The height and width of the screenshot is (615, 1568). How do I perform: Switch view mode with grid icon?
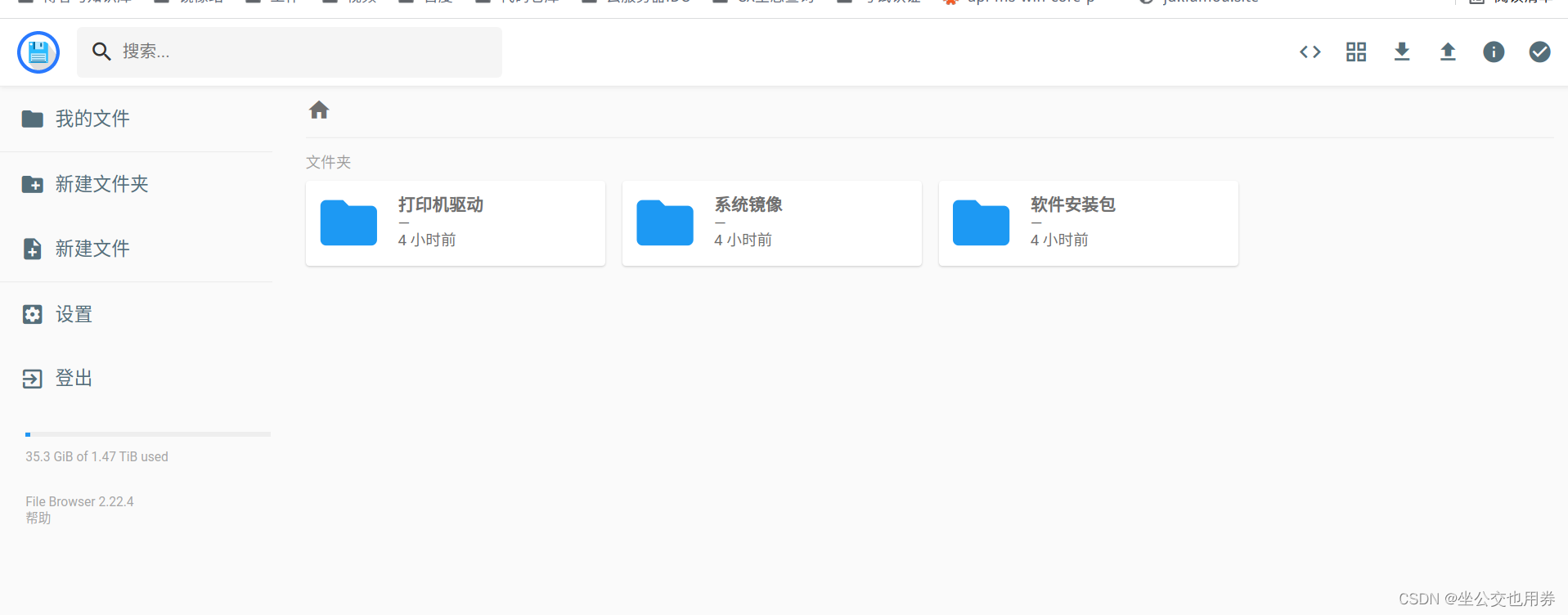coord(1356,52)
